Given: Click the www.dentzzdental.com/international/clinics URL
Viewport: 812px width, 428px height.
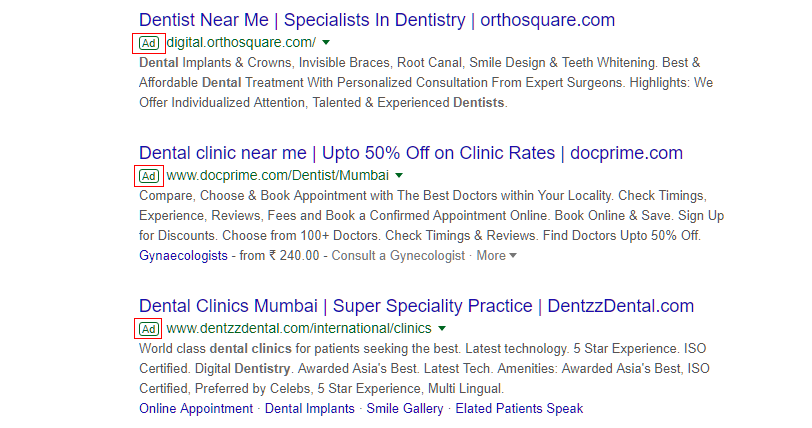Looking at the screenshot, I should tap(298, 329).
